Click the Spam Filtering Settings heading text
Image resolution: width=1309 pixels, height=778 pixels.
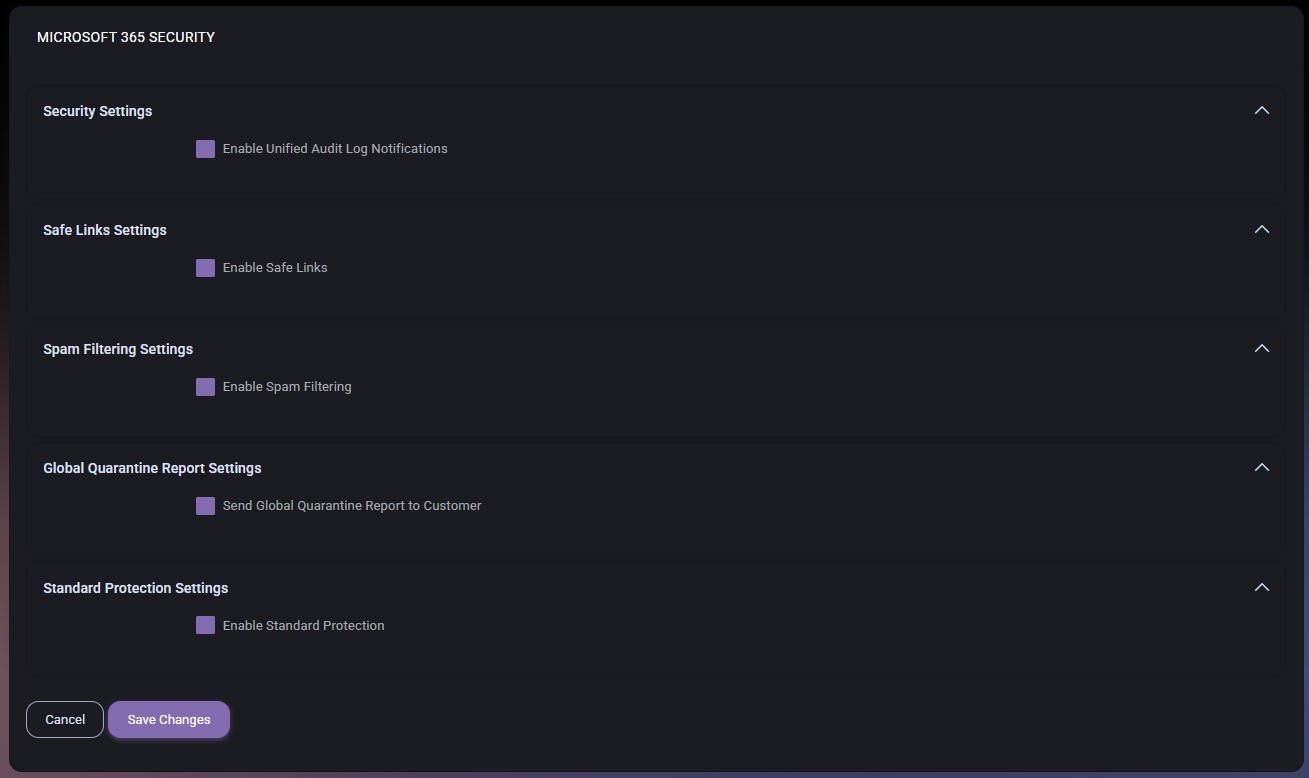pos(118,349)
